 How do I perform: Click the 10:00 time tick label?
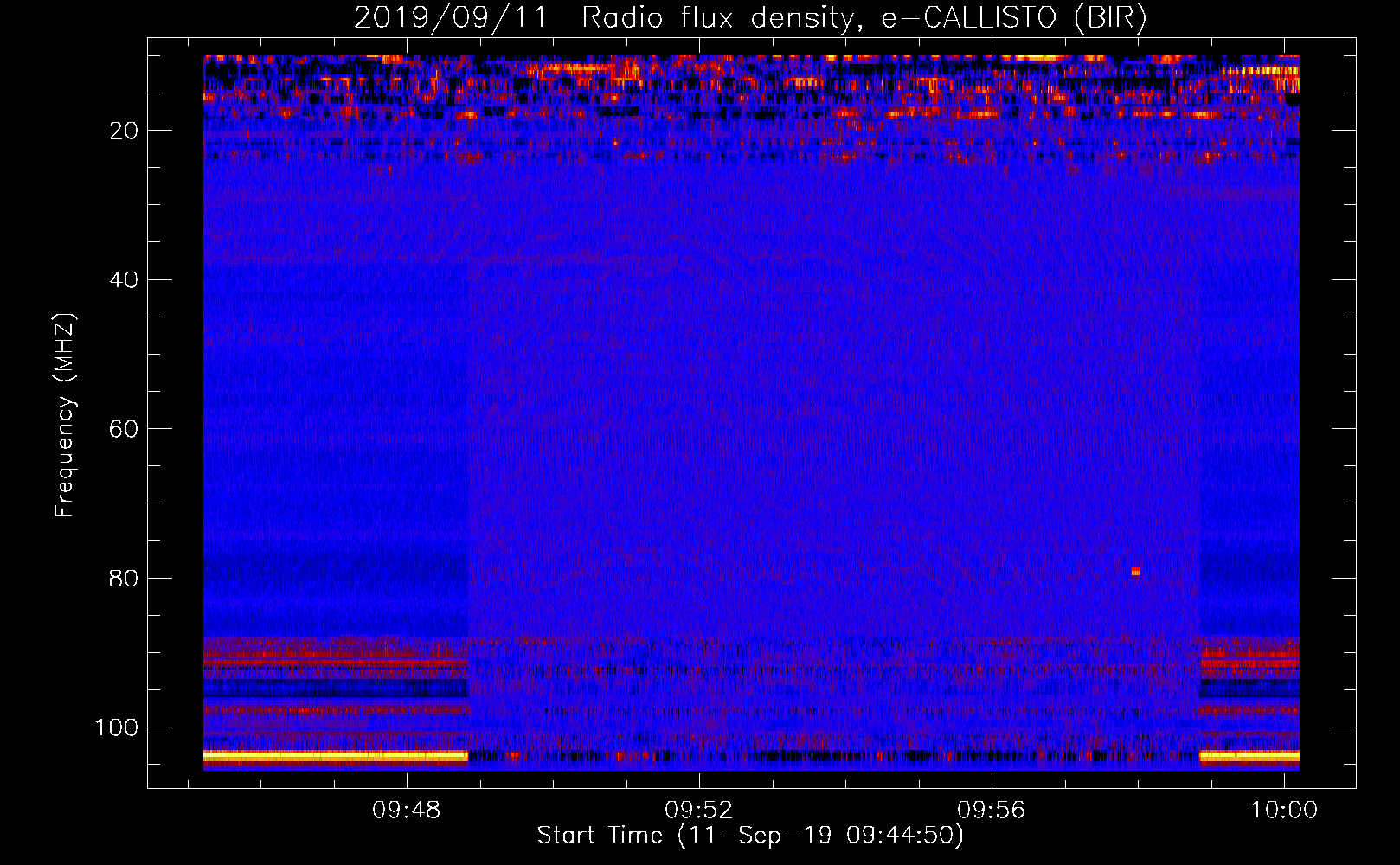1284,811
